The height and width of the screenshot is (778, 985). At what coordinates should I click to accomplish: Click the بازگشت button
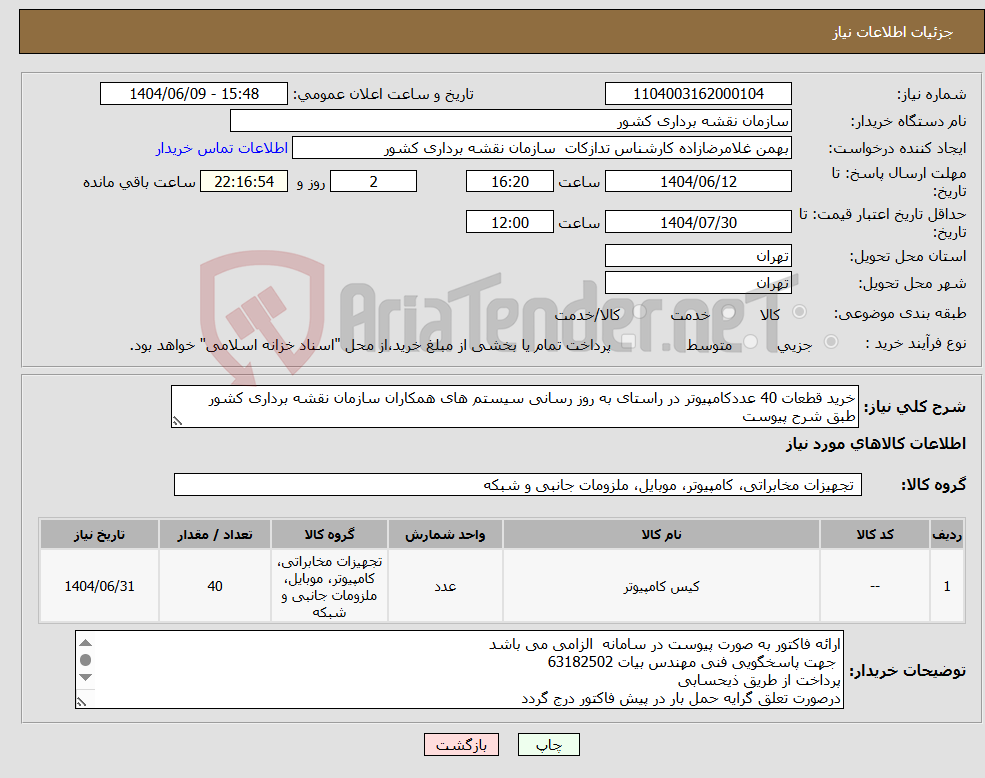[x=460, y=745]
